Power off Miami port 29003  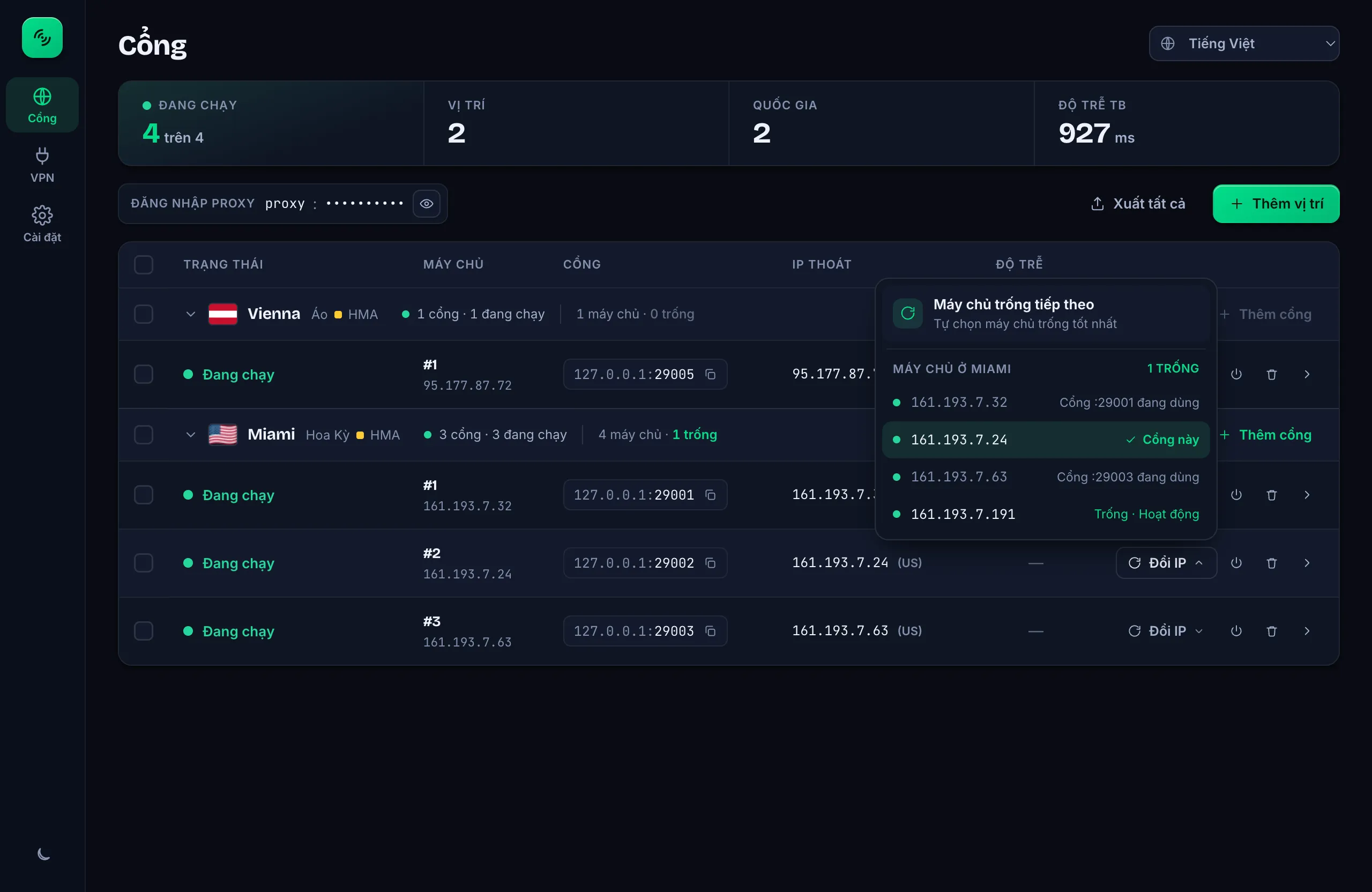(1236, 631)
